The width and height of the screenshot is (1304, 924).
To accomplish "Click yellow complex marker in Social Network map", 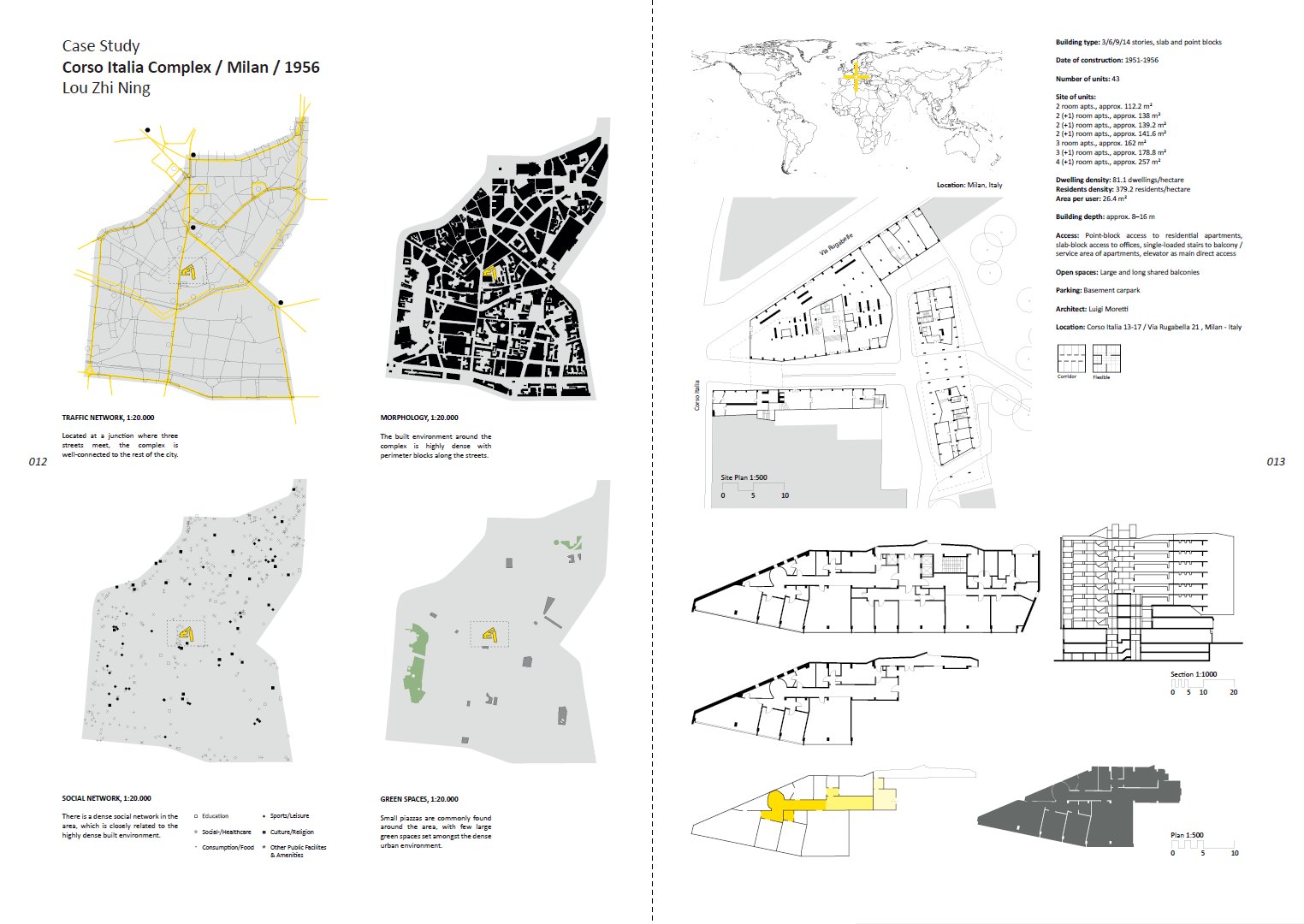I will pyautogui.click(x=187, y=634).
